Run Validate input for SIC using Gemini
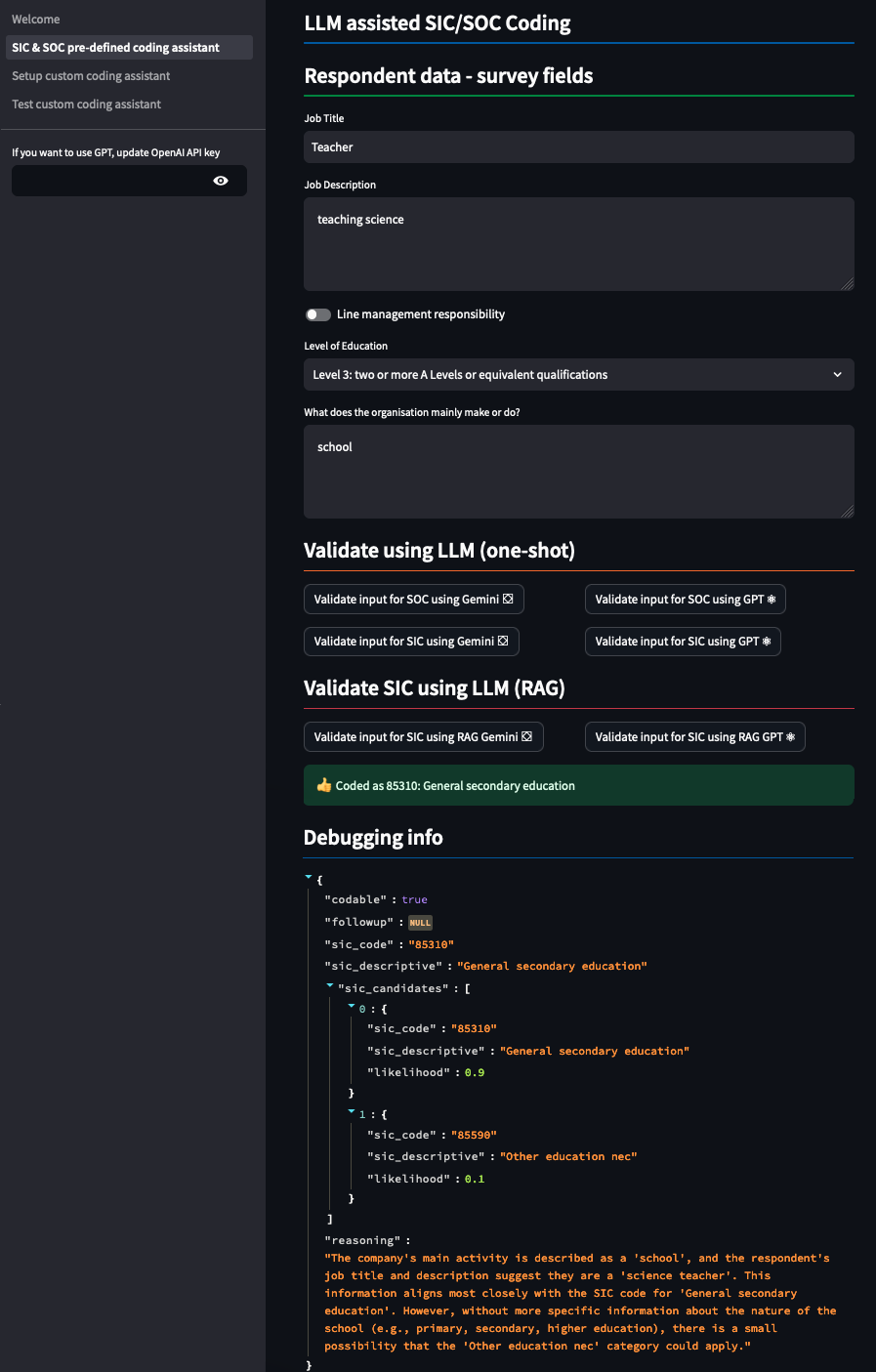Screen dimensions: 876x1372 [x=411, y=642]
